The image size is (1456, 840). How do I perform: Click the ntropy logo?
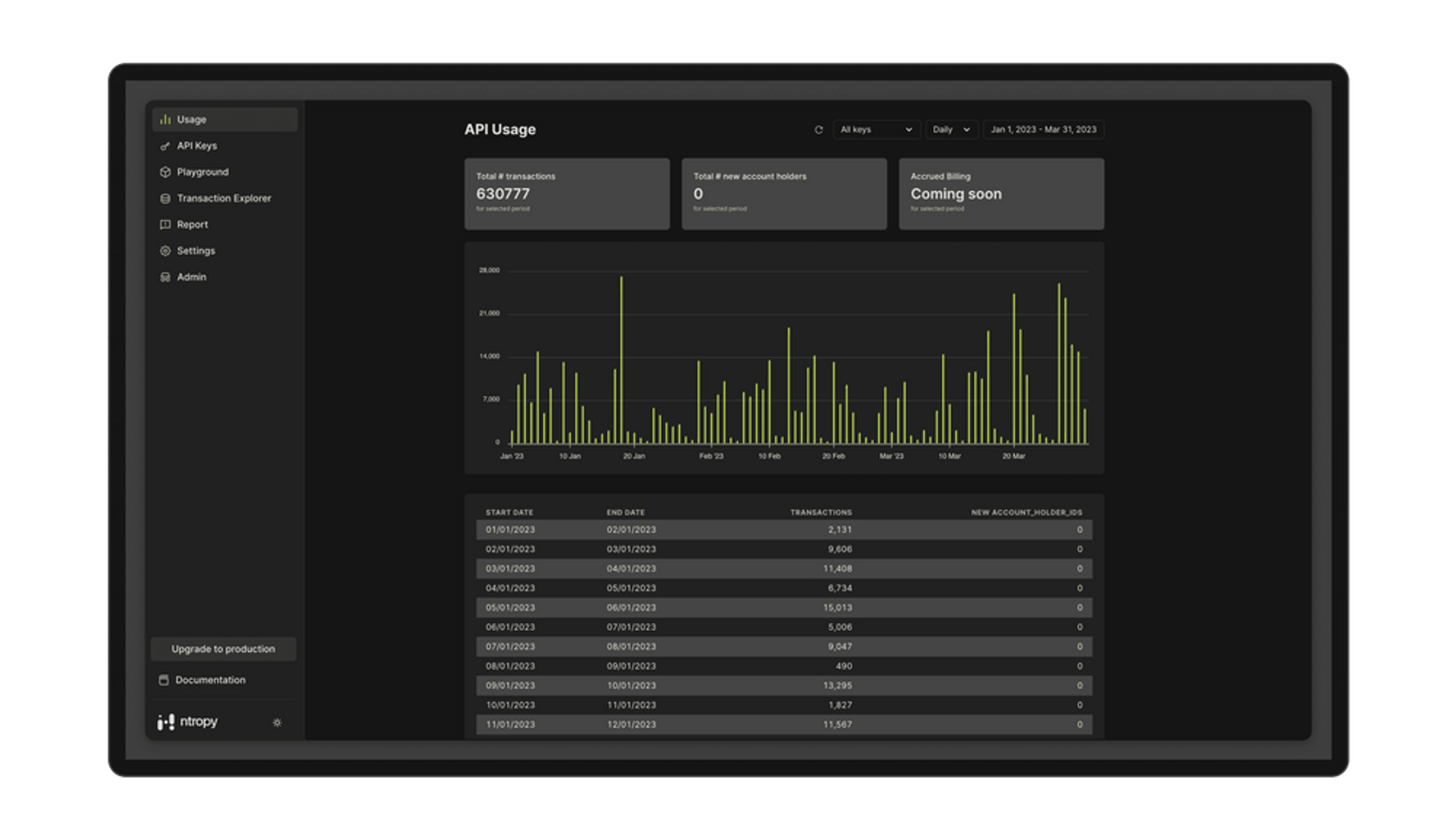point(188,722)
